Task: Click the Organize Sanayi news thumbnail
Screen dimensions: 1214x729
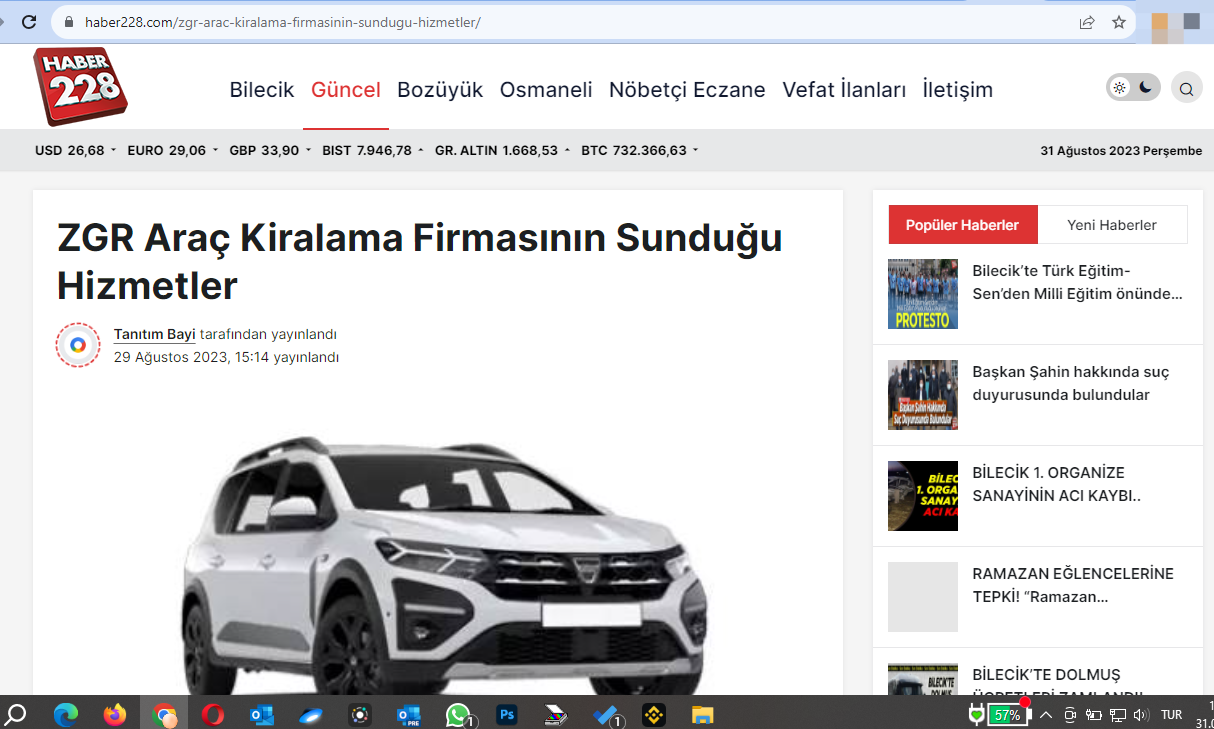Action: pos(923,496)
